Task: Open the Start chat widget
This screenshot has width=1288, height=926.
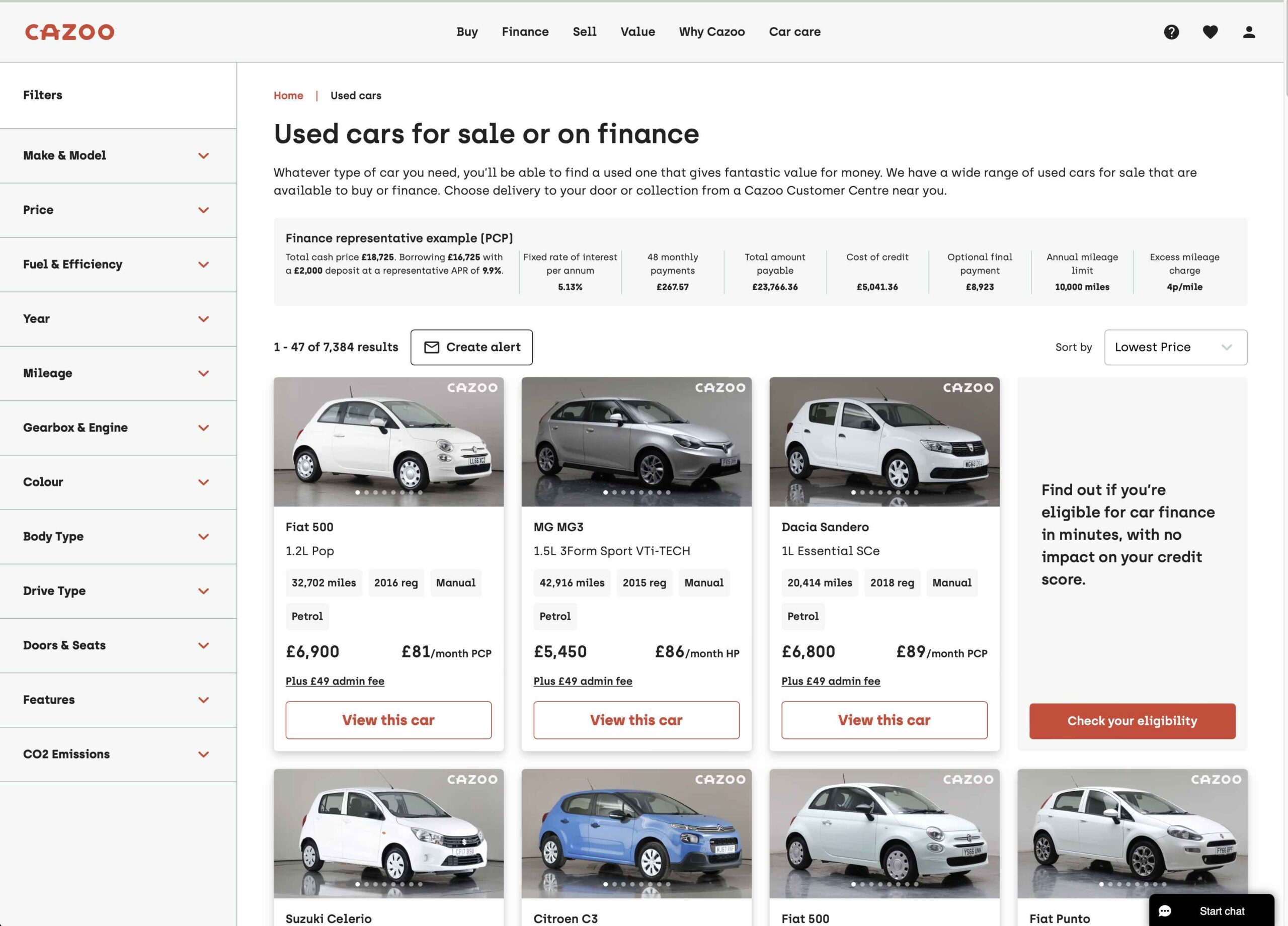Action: click(x=1221, y=910)
